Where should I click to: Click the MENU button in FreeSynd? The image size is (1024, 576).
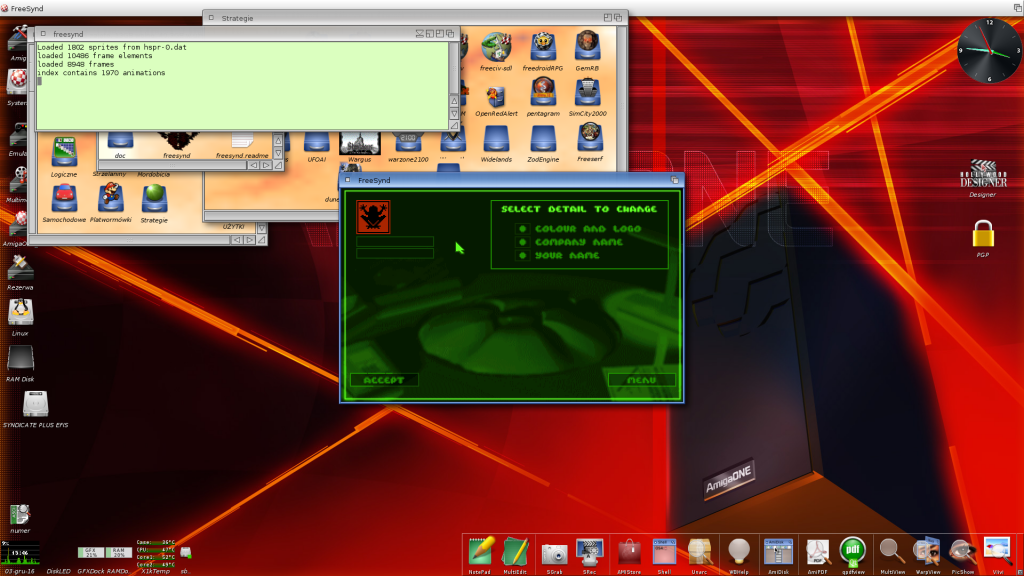[x=641, y=380]
